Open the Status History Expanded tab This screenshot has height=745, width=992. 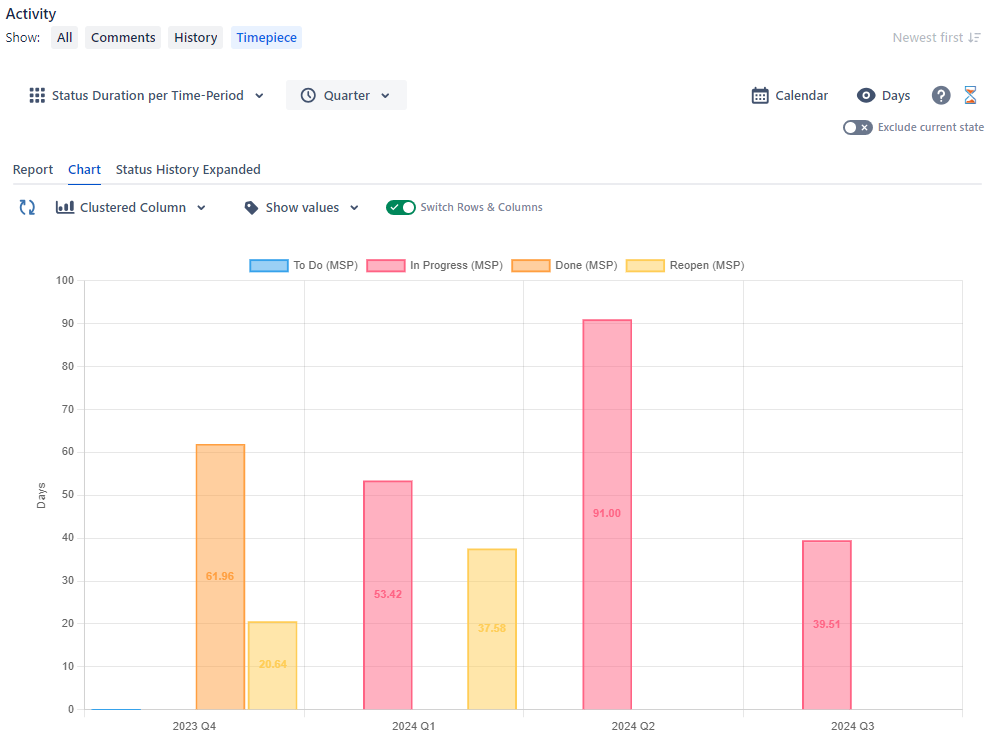click(x=188, y=169)
